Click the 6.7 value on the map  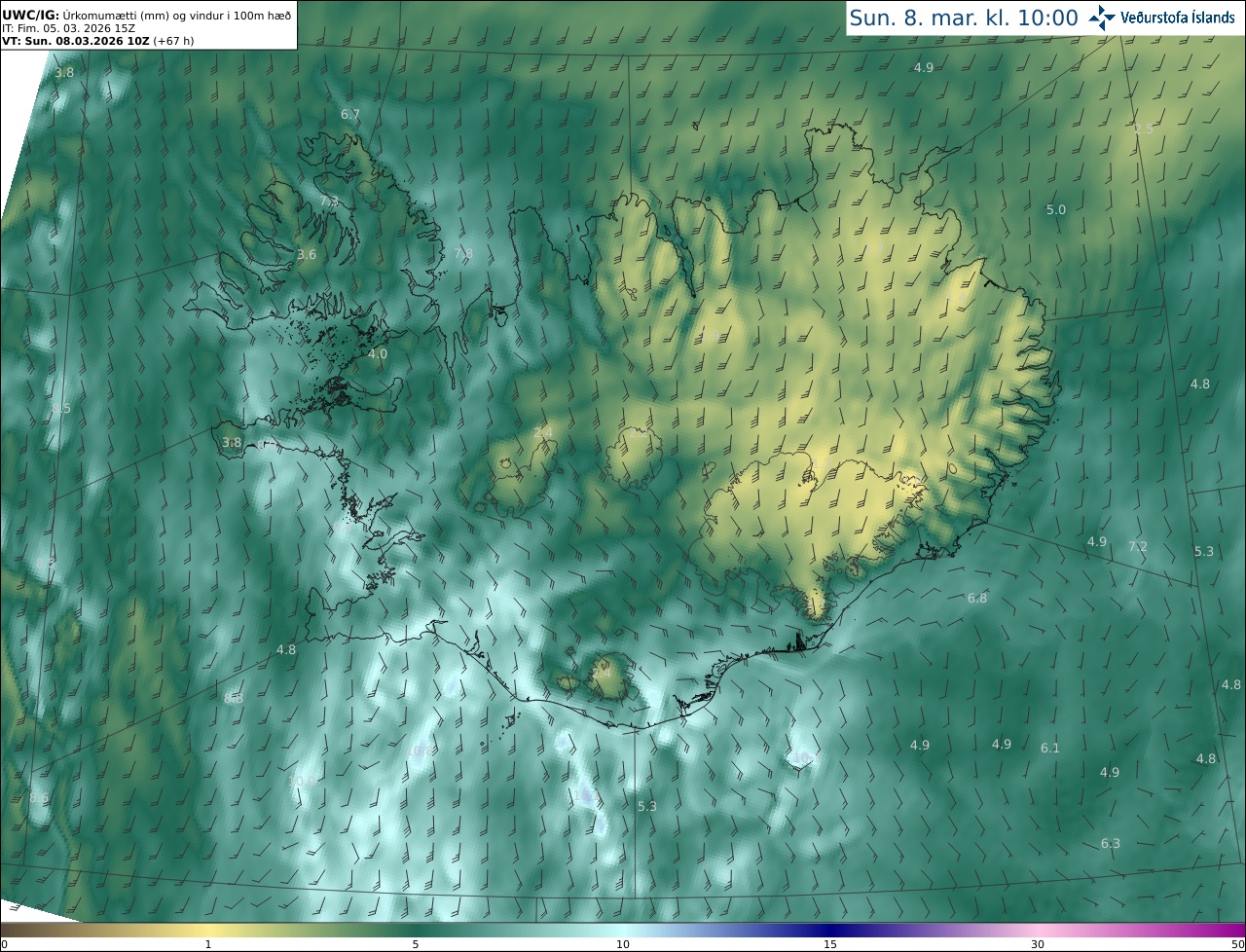350,114
